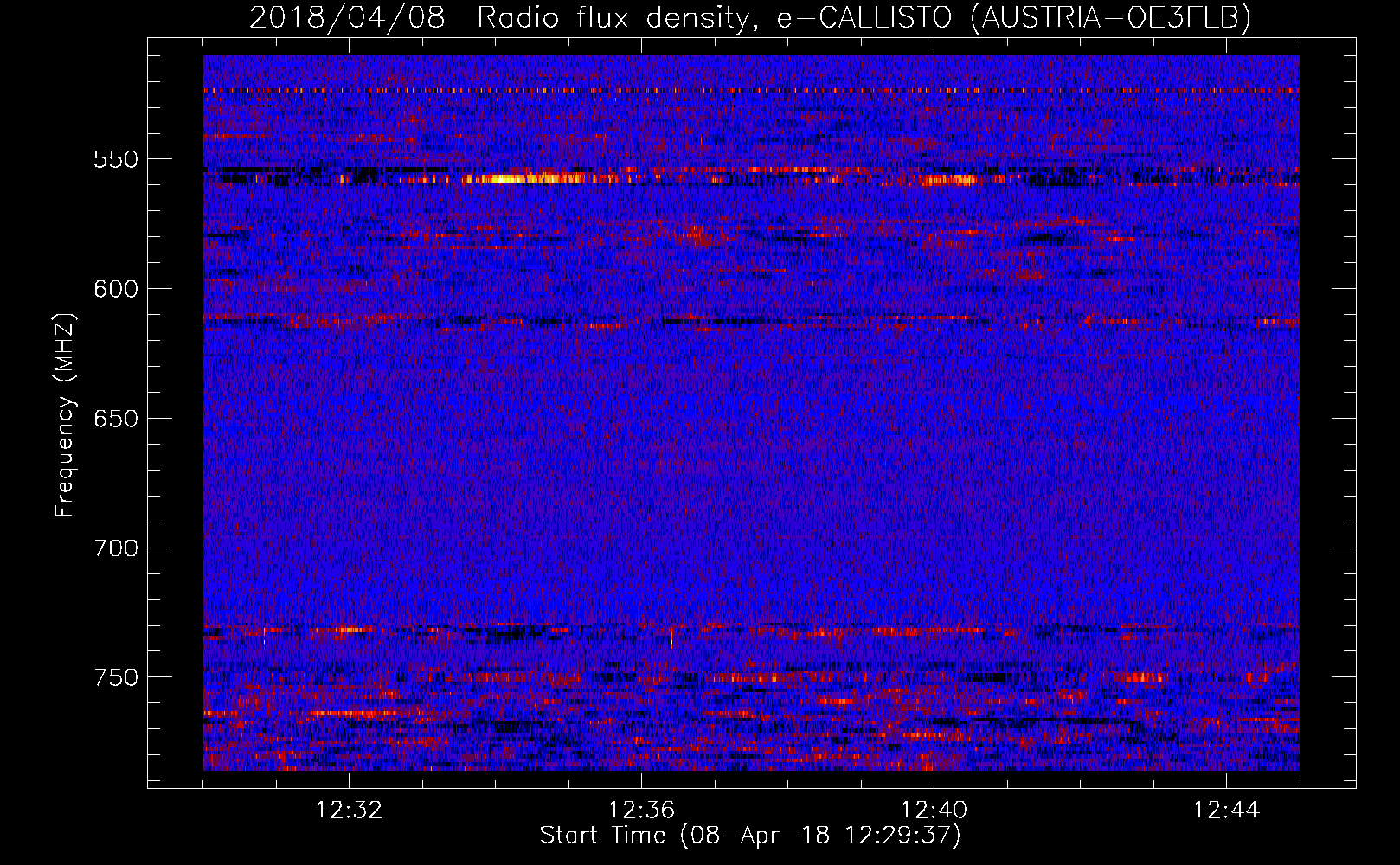The image size is (1400, 865).
Task: Click the Start Time axis caption
Action: click(750, 836)
